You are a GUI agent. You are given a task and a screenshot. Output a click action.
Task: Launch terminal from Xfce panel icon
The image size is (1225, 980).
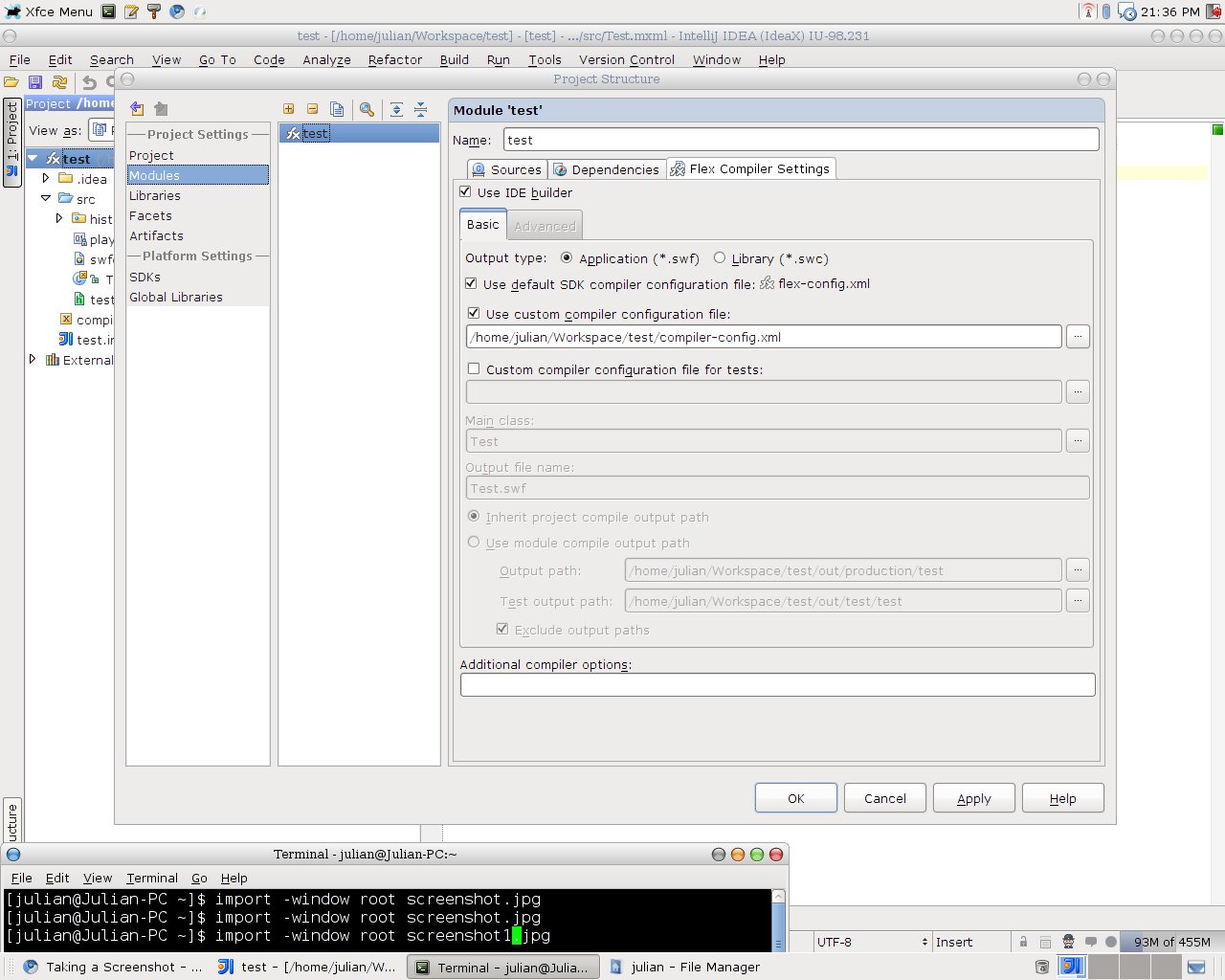coord(108,11)
